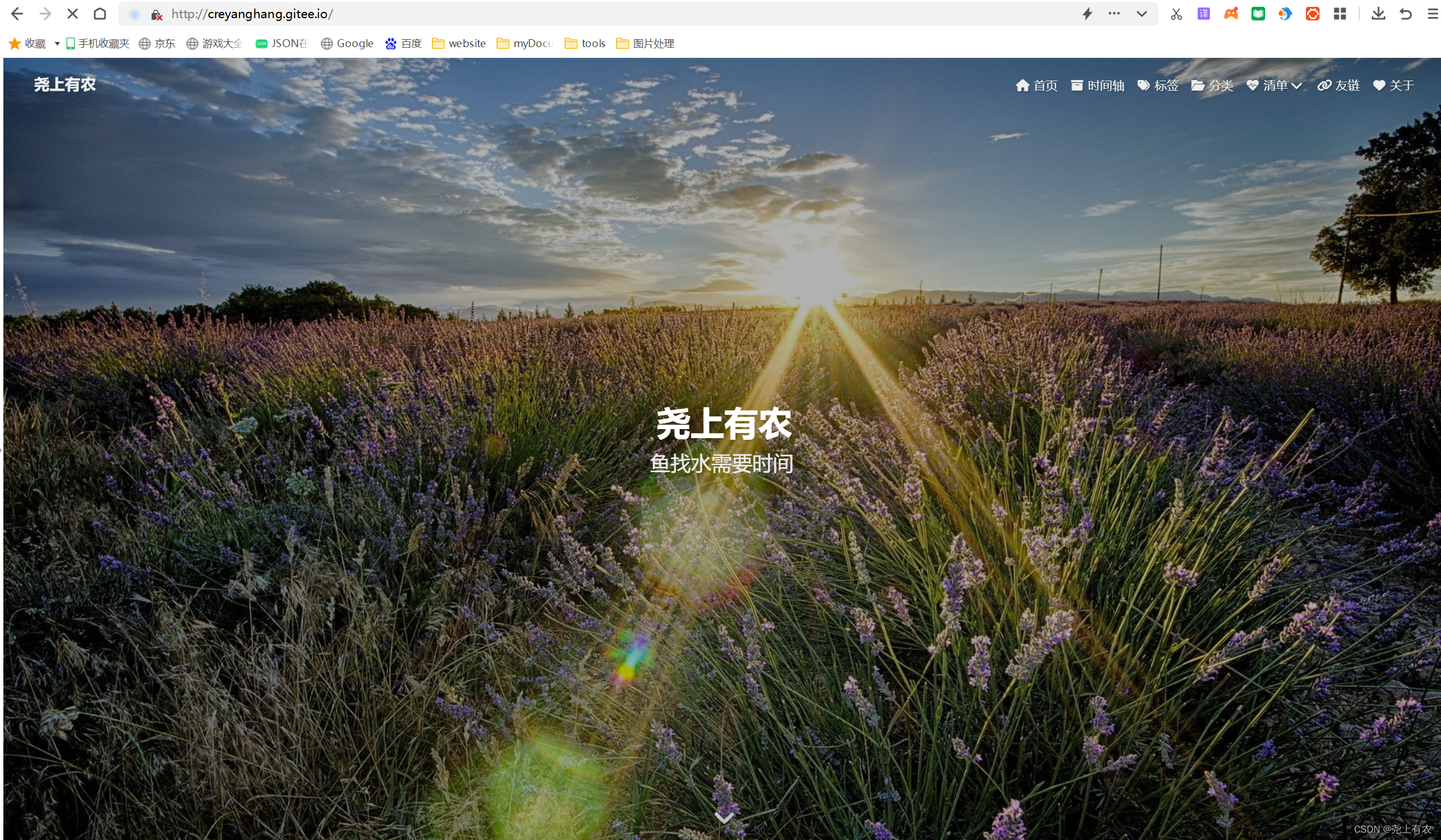Viewport: 1441px width, 840px height.
Task: Click the downloads arrow icon
Action: (1378, 14)
